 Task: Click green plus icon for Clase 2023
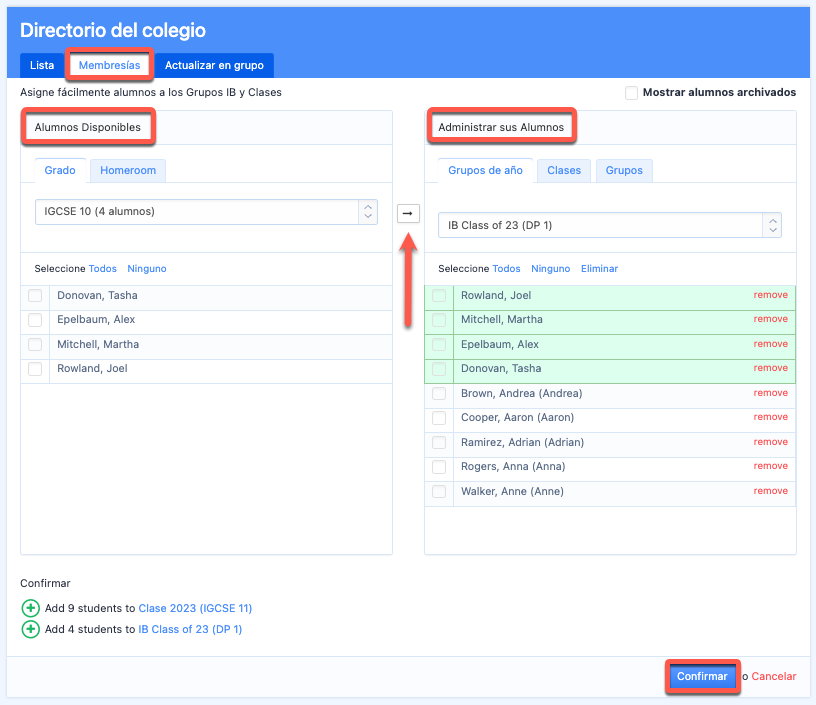click(30, 608)
